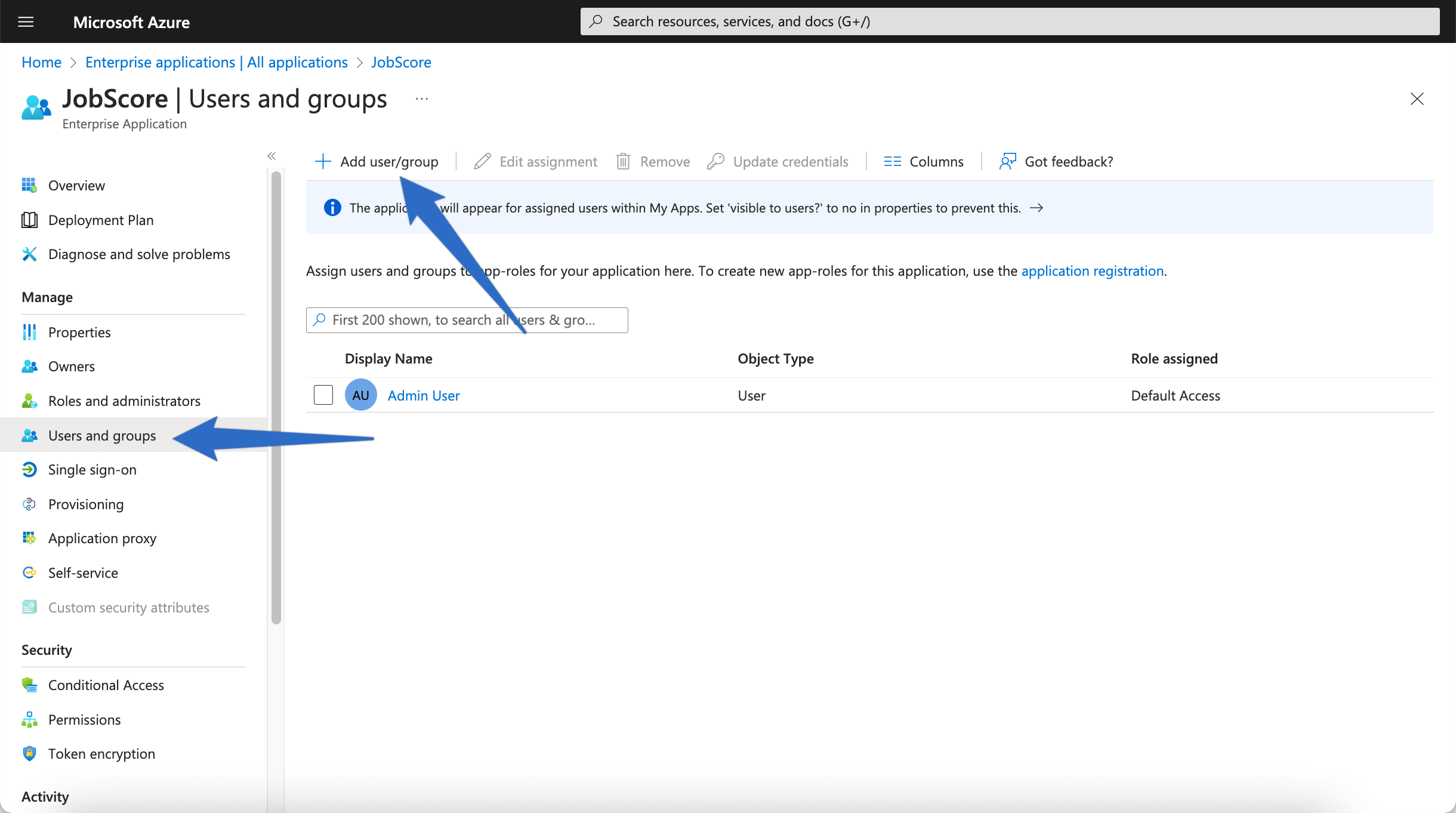The height and width of the screenshot is (813, 1456).
Task: Click the Roles and administrators icon
Action: click(29, 401)
